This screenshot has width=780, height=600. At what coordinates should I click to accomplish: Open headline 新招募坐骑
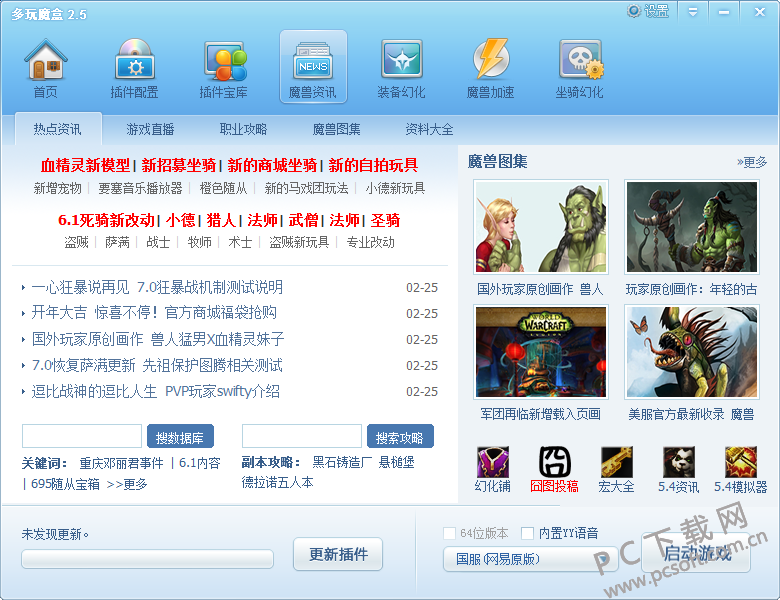179,165
